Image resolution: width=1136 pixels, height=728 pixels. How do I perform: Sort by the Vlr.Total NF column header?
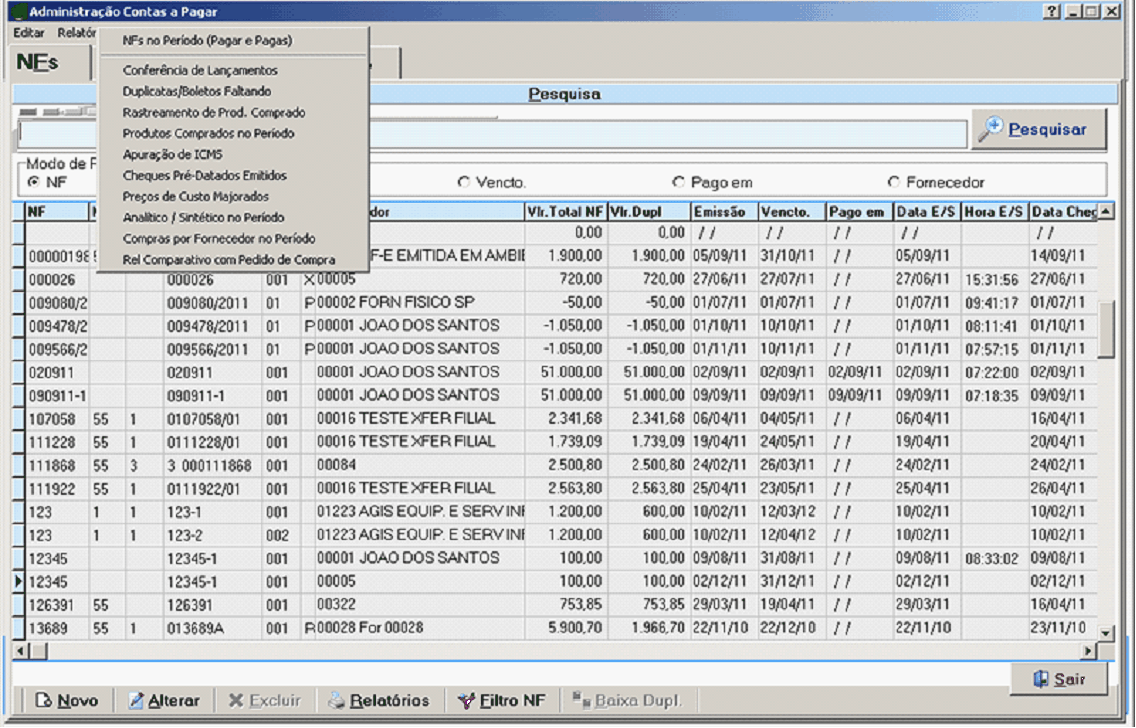tap(565, 212)
